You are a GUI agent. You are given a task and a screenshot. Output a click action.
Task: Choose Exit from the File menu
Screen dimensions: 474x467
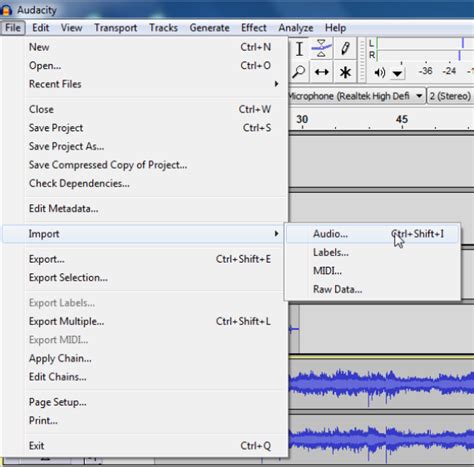coord(146,446)
